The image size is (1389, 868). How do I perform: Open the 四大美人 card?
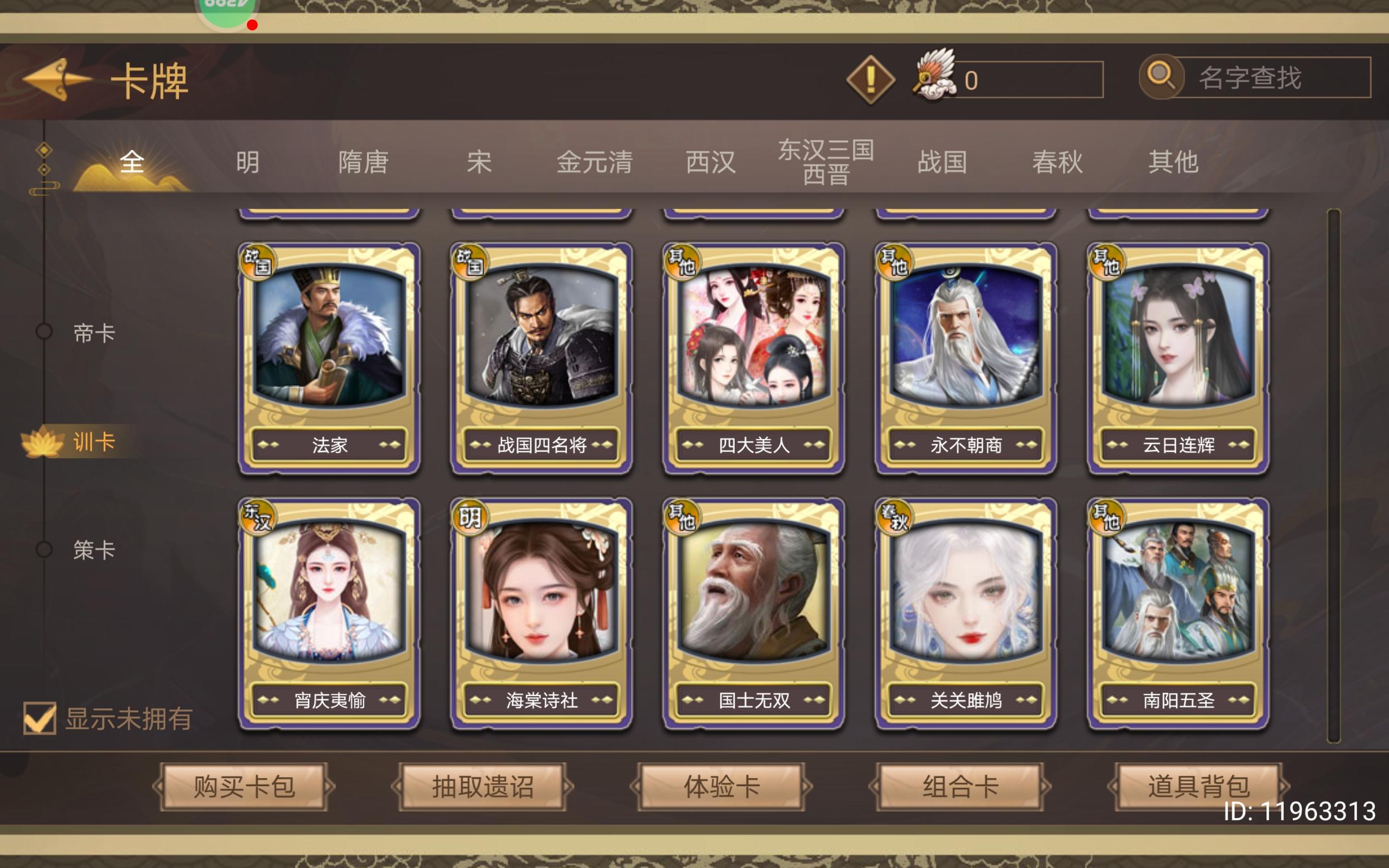coord(754,358)
